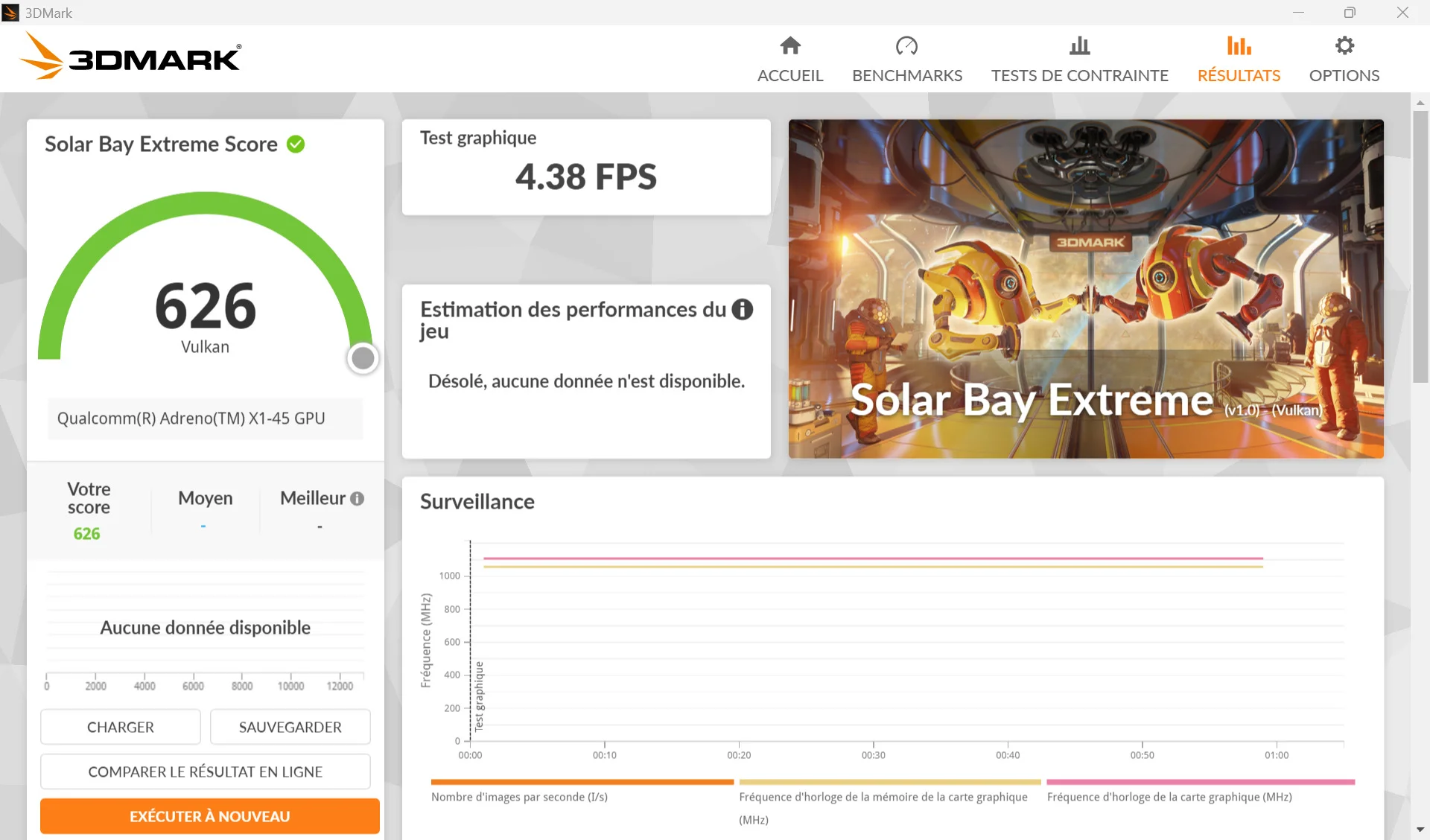The width and height of the screenshot is (1430, 840).
Task: Click the scrollbar down arrow
Action: [x=1420, y=830]
